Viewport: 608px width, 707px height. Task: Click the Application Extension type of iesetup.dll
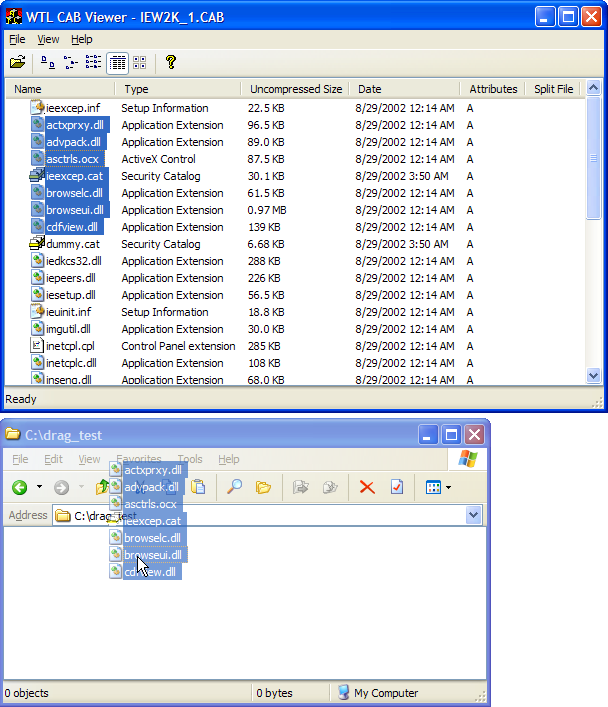(172, 295)
